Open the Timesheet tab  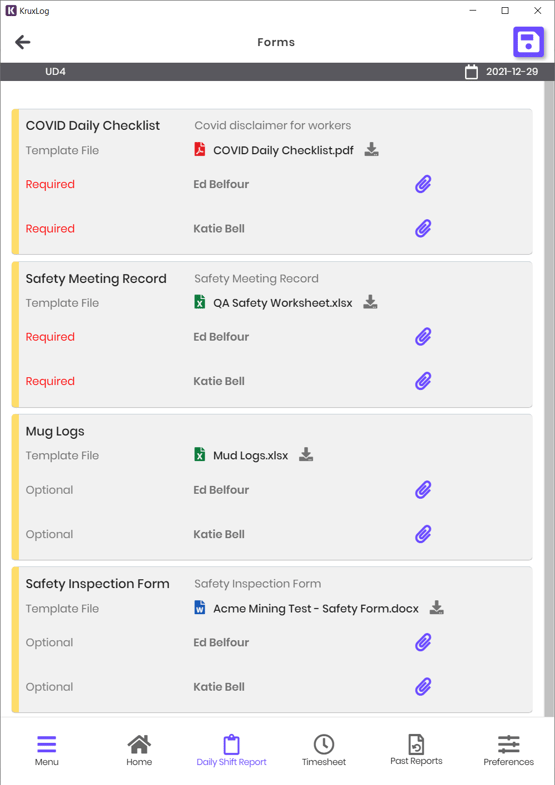pos(324,750)
